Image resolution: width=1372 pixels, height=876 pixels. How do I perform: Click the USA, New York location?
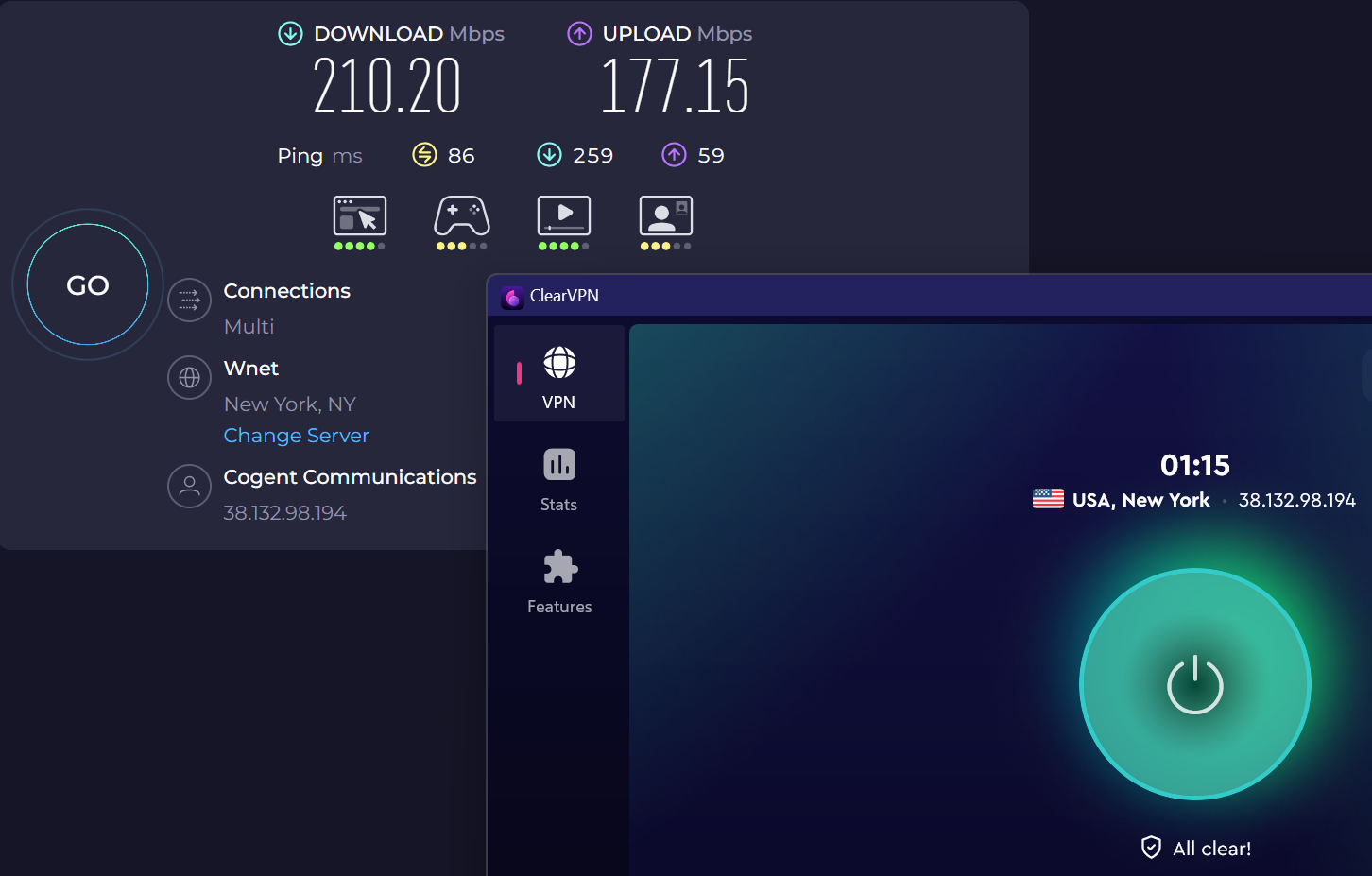coord(1140,500)
